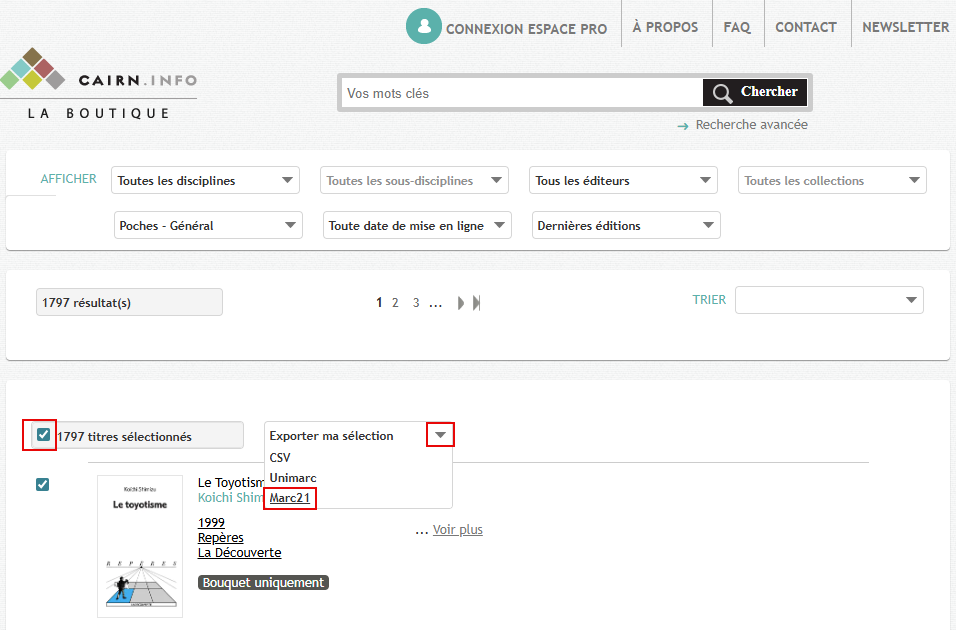Open the Trier sort dropdown
The image size is (956, 630).
[x=829, y=300]
